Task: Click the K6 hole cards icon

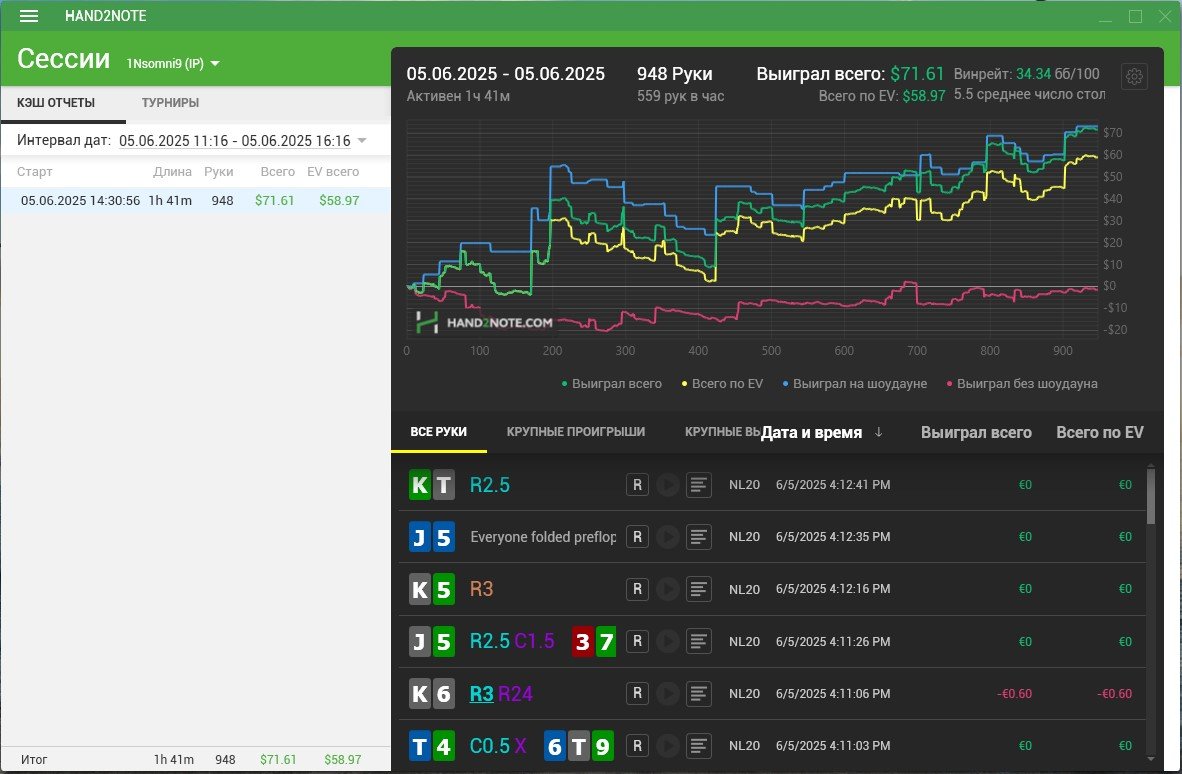Action: coord(432,693)
